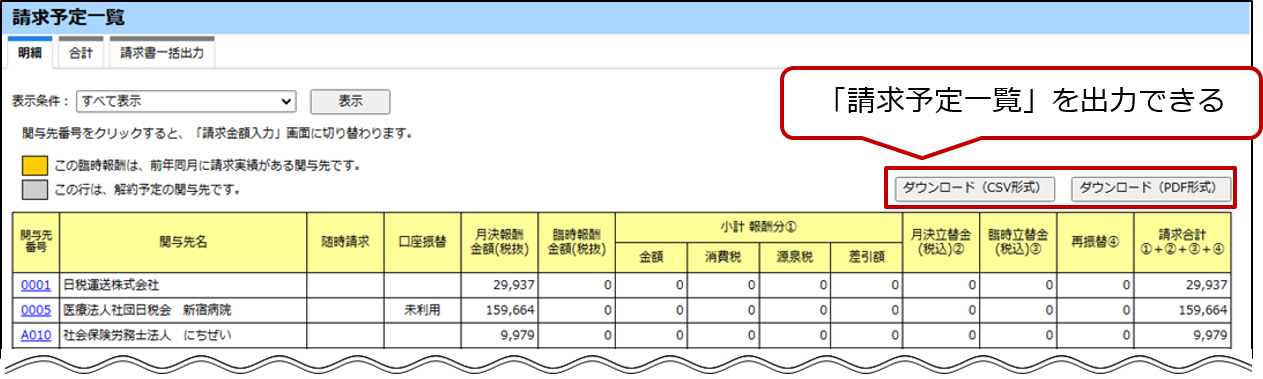Open 関与先番号 link 0005
Viewport: 1263px width, 379px height.
(35, 310)
